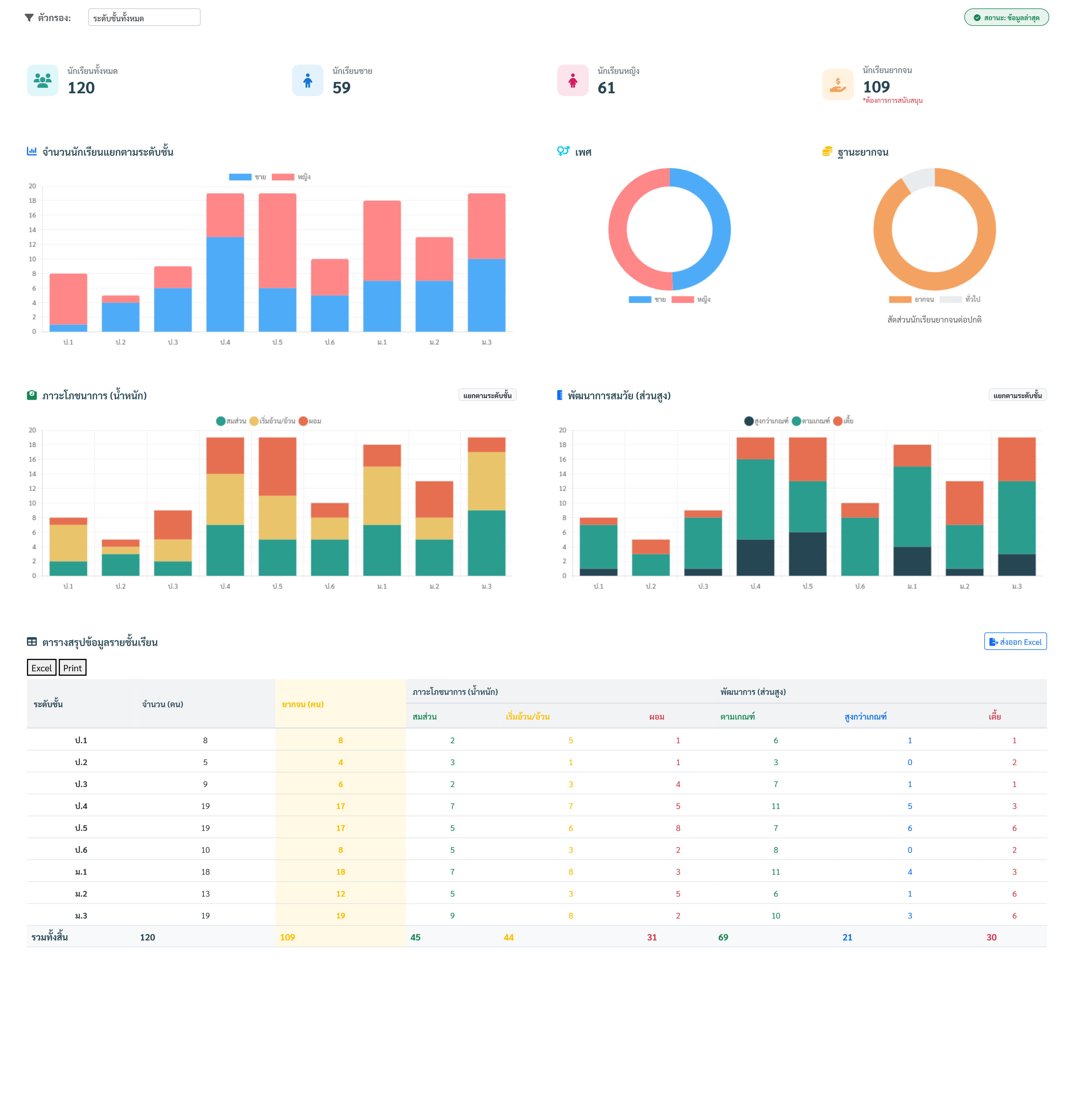Click the coins icon beside ฐานะยากจน

[827, 151]
